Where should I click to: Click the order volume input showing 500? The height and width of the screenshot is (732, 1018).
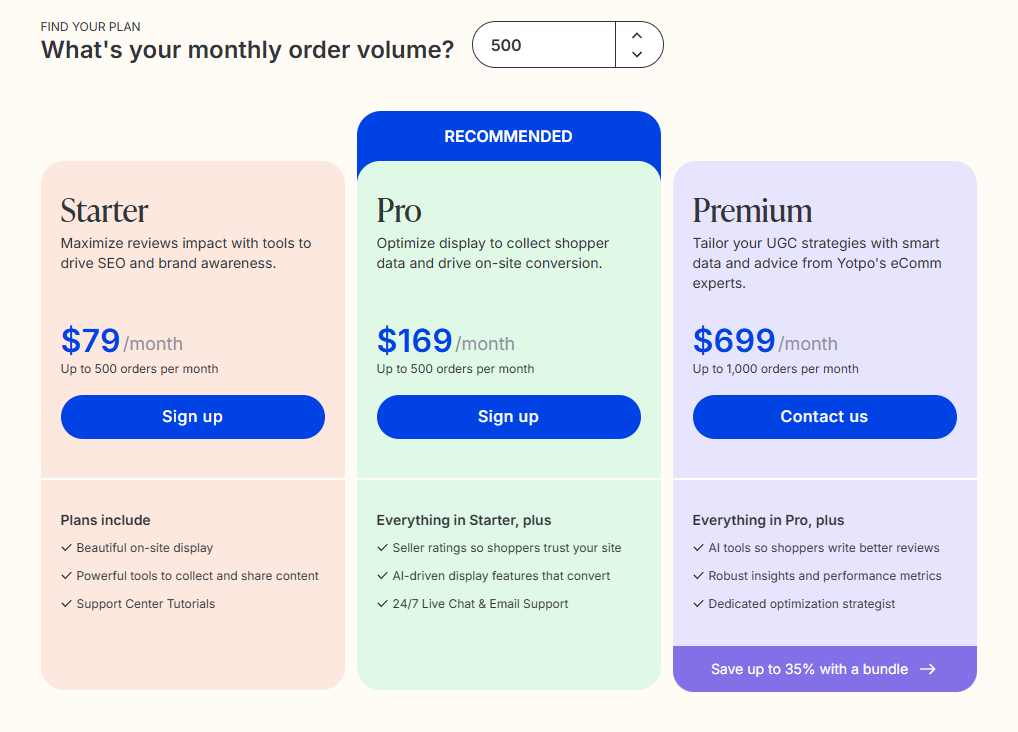pos(545,44)
